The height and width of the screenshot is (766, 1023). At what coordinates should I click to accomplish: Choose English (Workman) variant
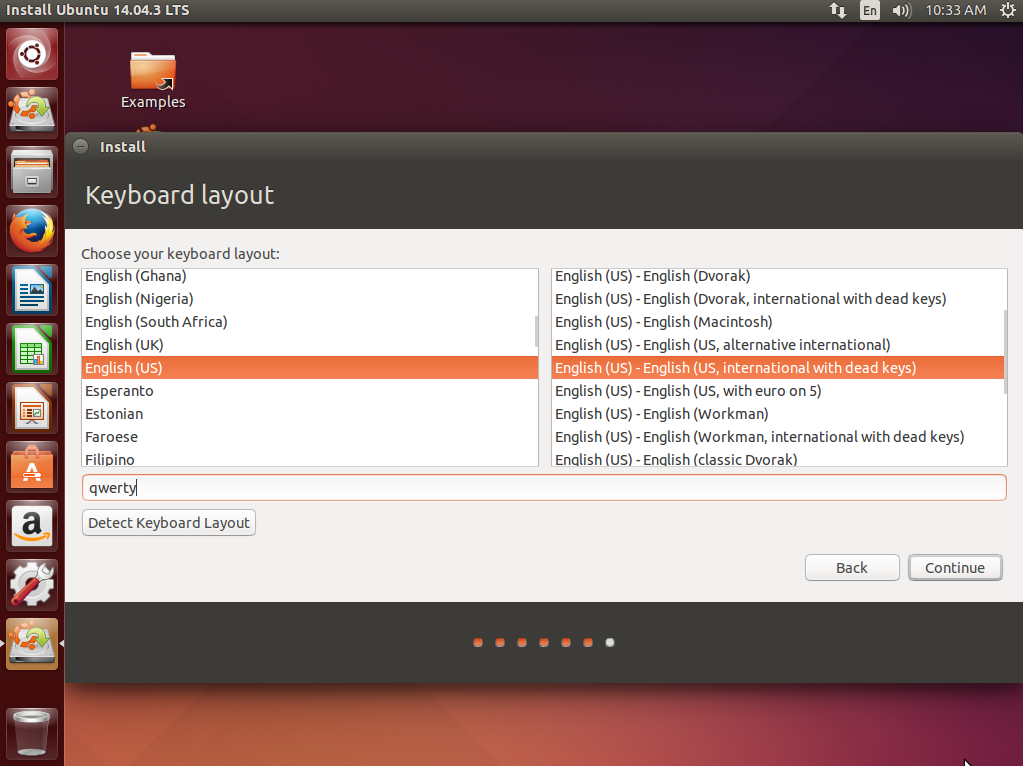pyautogui.click(x=778, y=414)
